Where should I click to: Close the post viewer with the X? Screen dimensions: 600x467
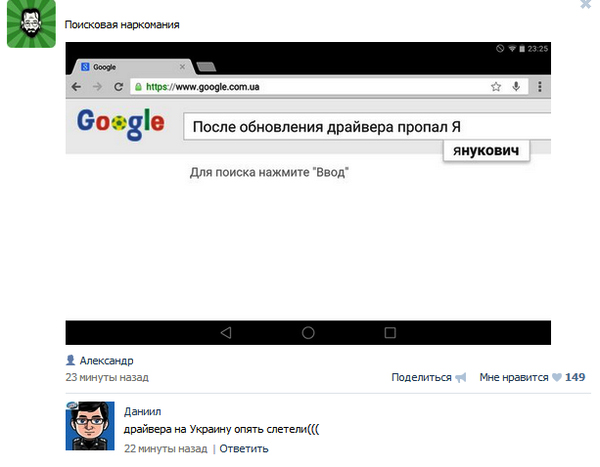coord(586,4)
